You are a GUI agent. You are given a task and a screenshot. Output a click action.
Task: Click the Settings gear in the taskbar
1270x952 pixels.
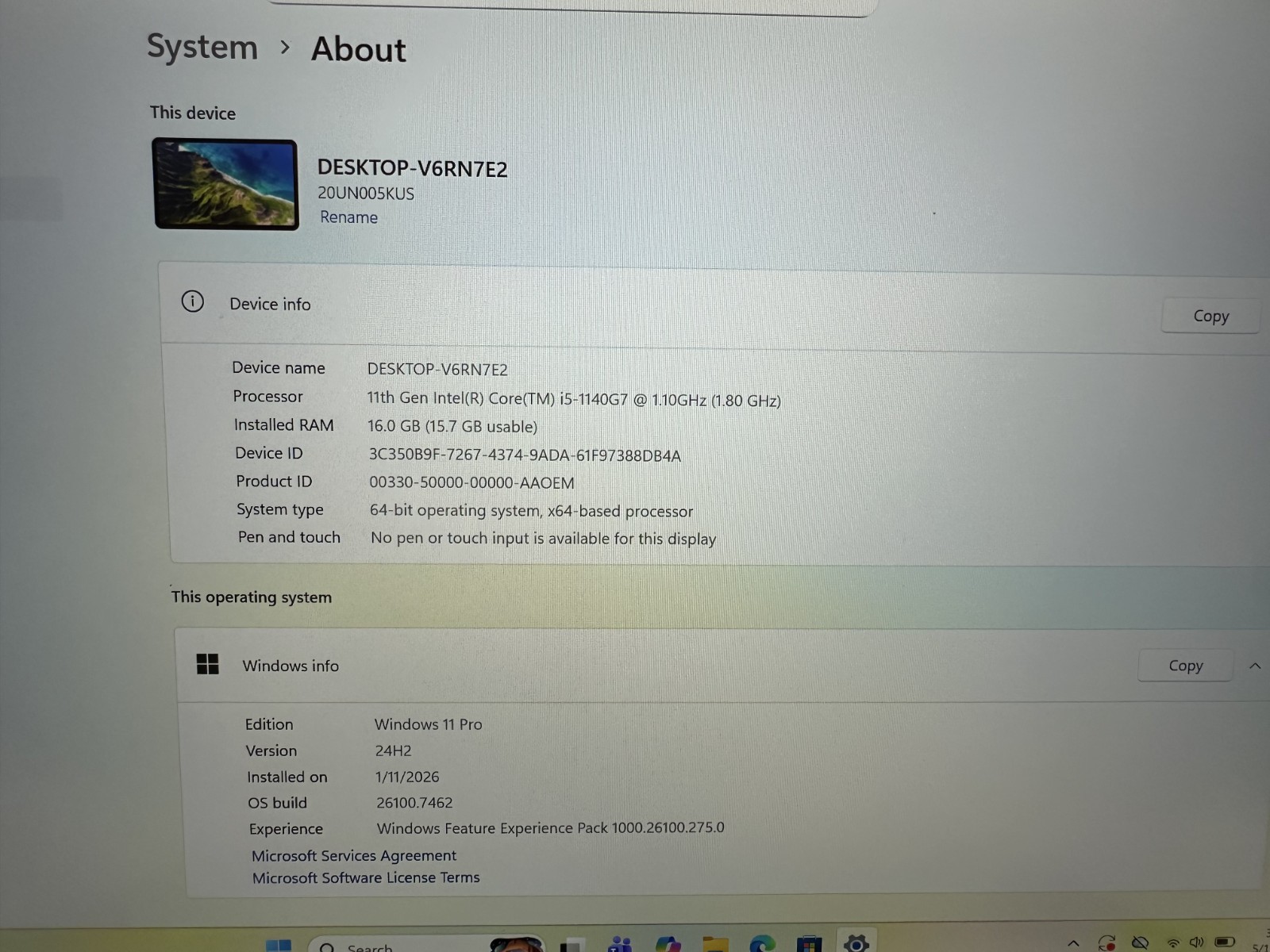click(856, 943)
